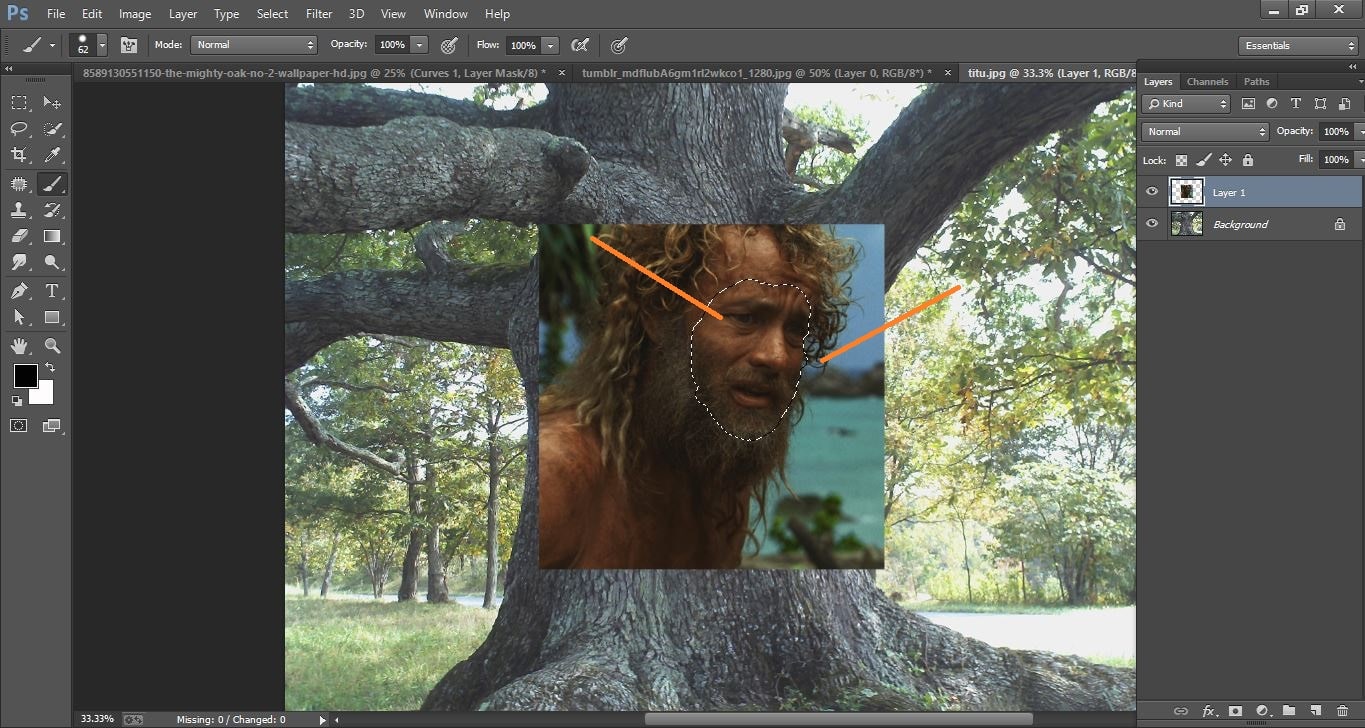Open the Kind filter dropdown
1365x728 pixels.
pos(1185,103)
